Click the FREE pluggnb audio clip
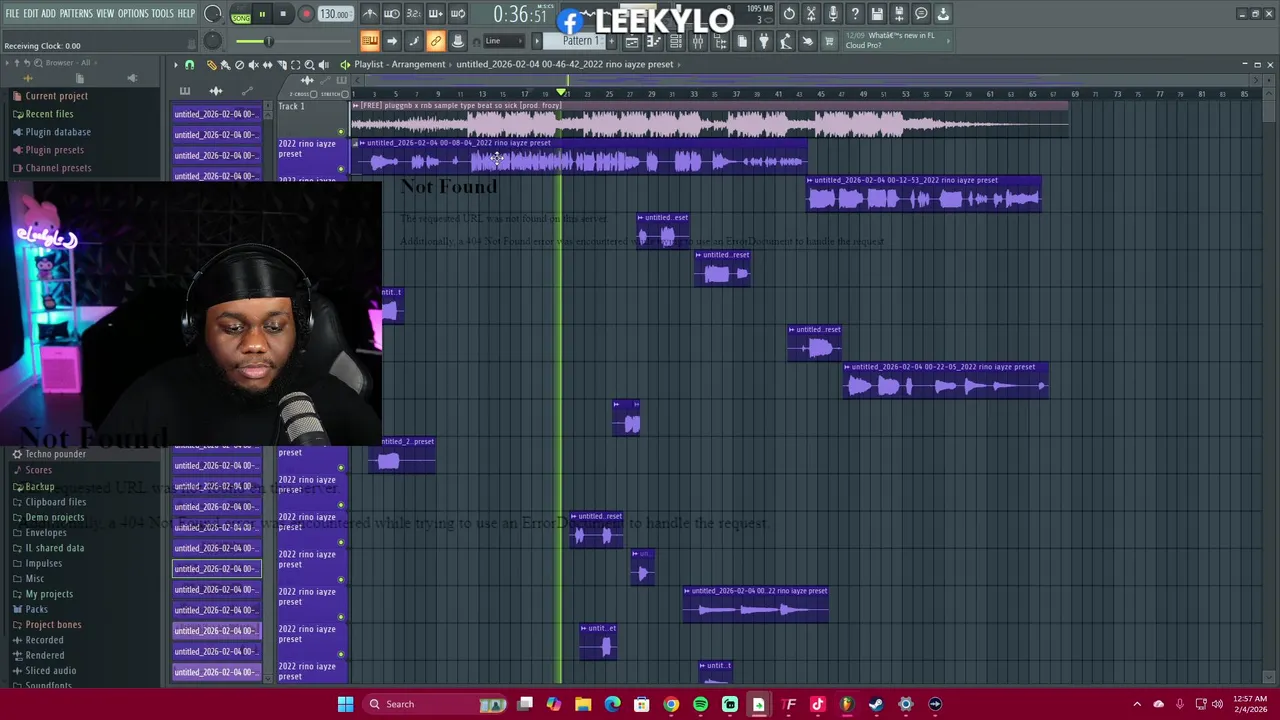The height and width of the screenshot is (720, 1280). [710, 120]
